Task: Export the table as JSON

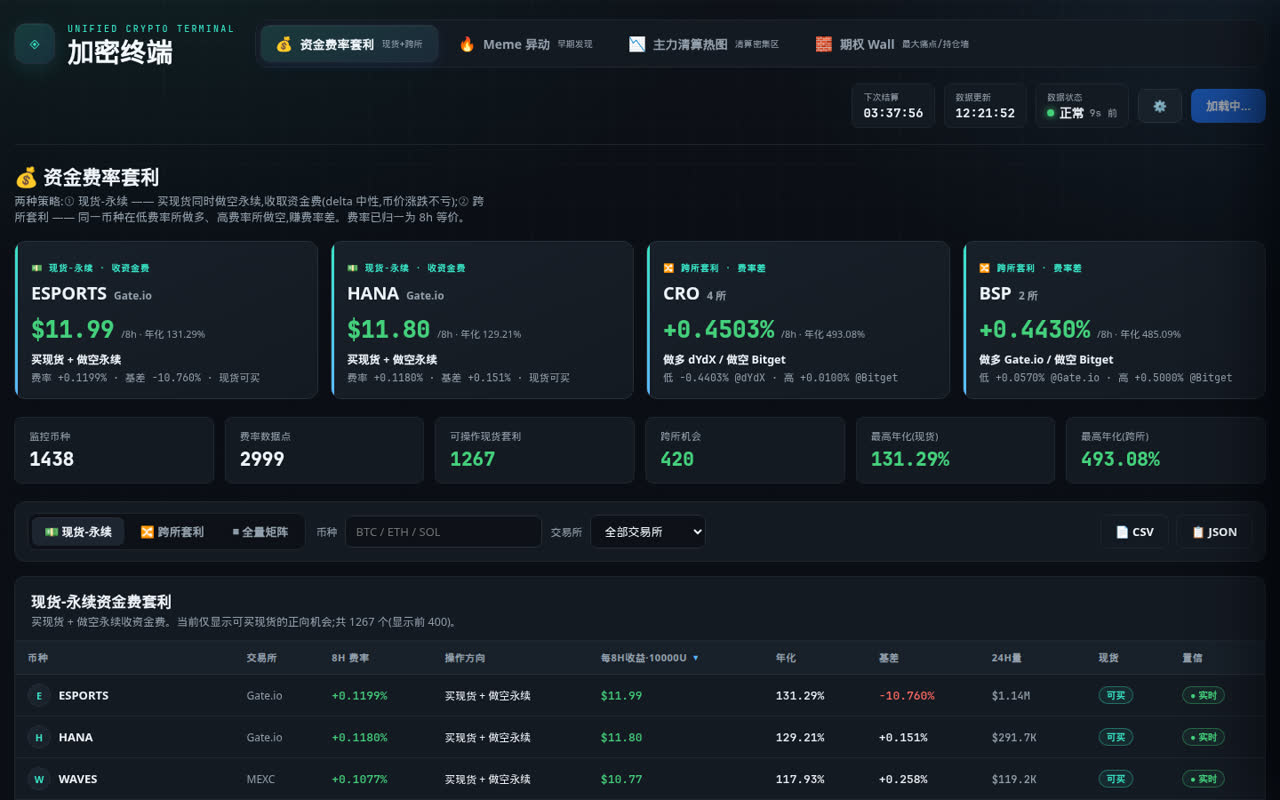Action: (1214, 532)
